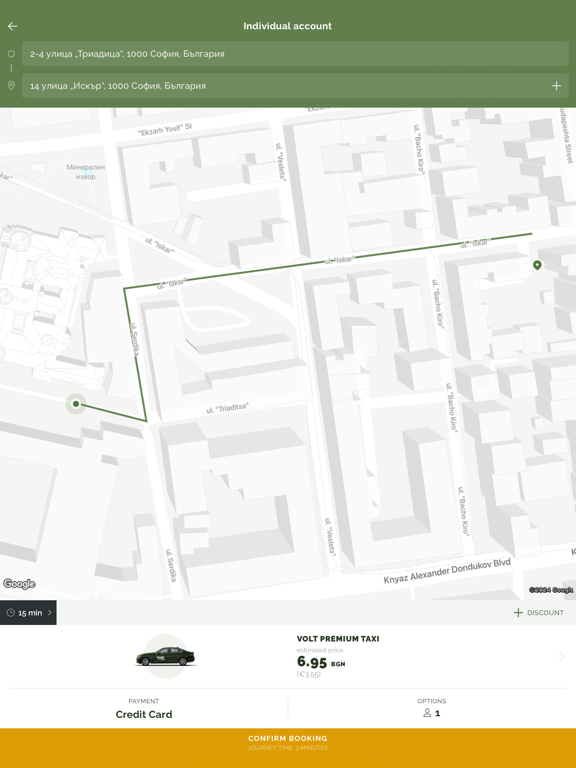Select the Volt Premium Taxi car image
This screenshot has height=768, width=576.
(x=166, y=656)
